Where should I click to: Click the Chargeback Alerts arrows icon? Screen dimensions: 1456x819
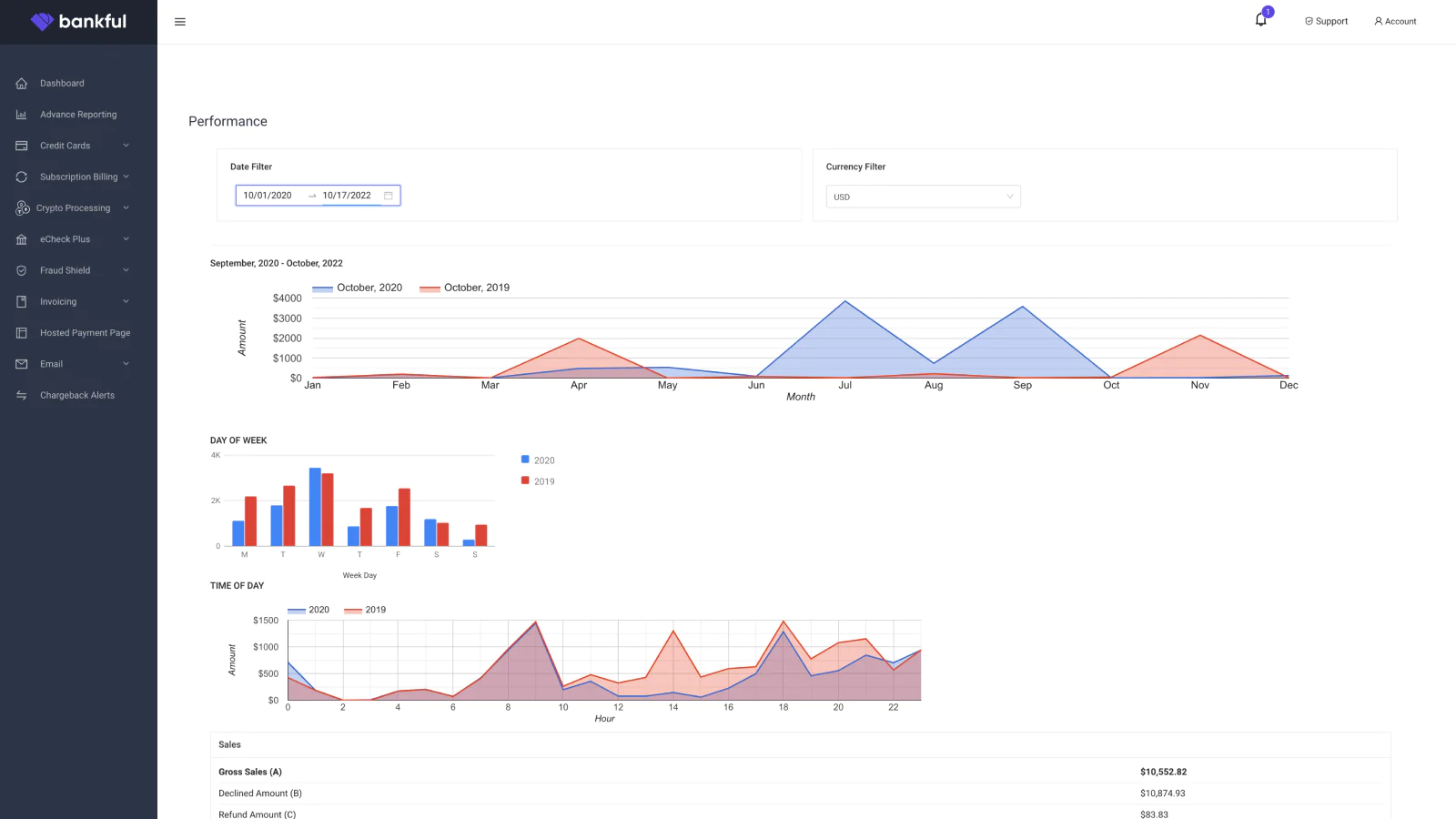coord(22,395)
